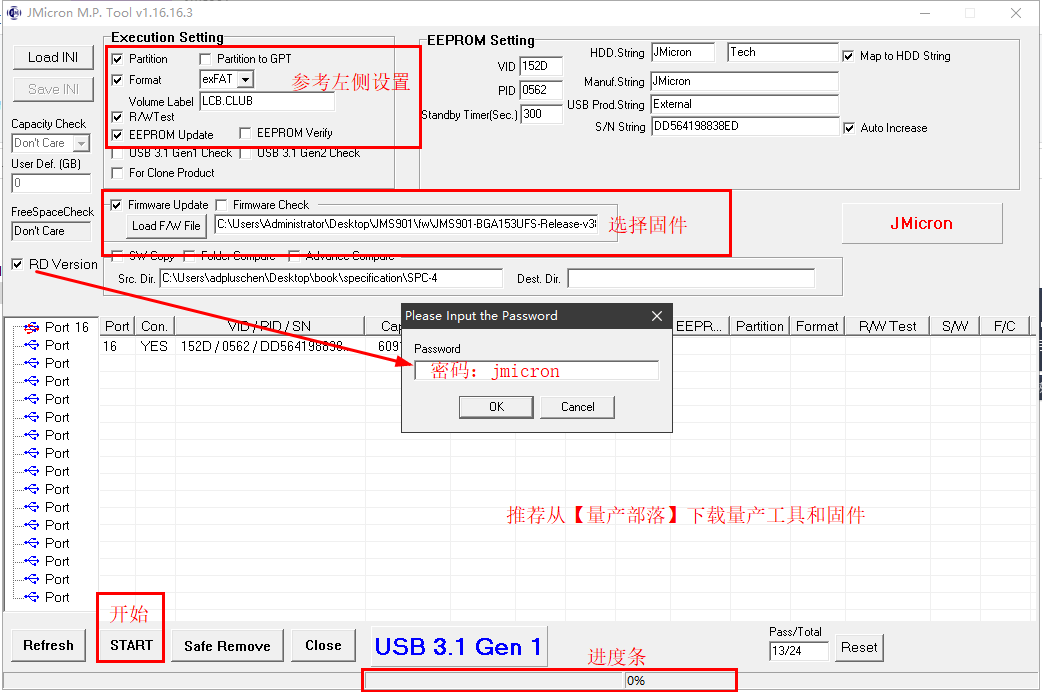Click the JMicron logo button
This screenshot has width=1042, height=692.
(x=922, y=223)
